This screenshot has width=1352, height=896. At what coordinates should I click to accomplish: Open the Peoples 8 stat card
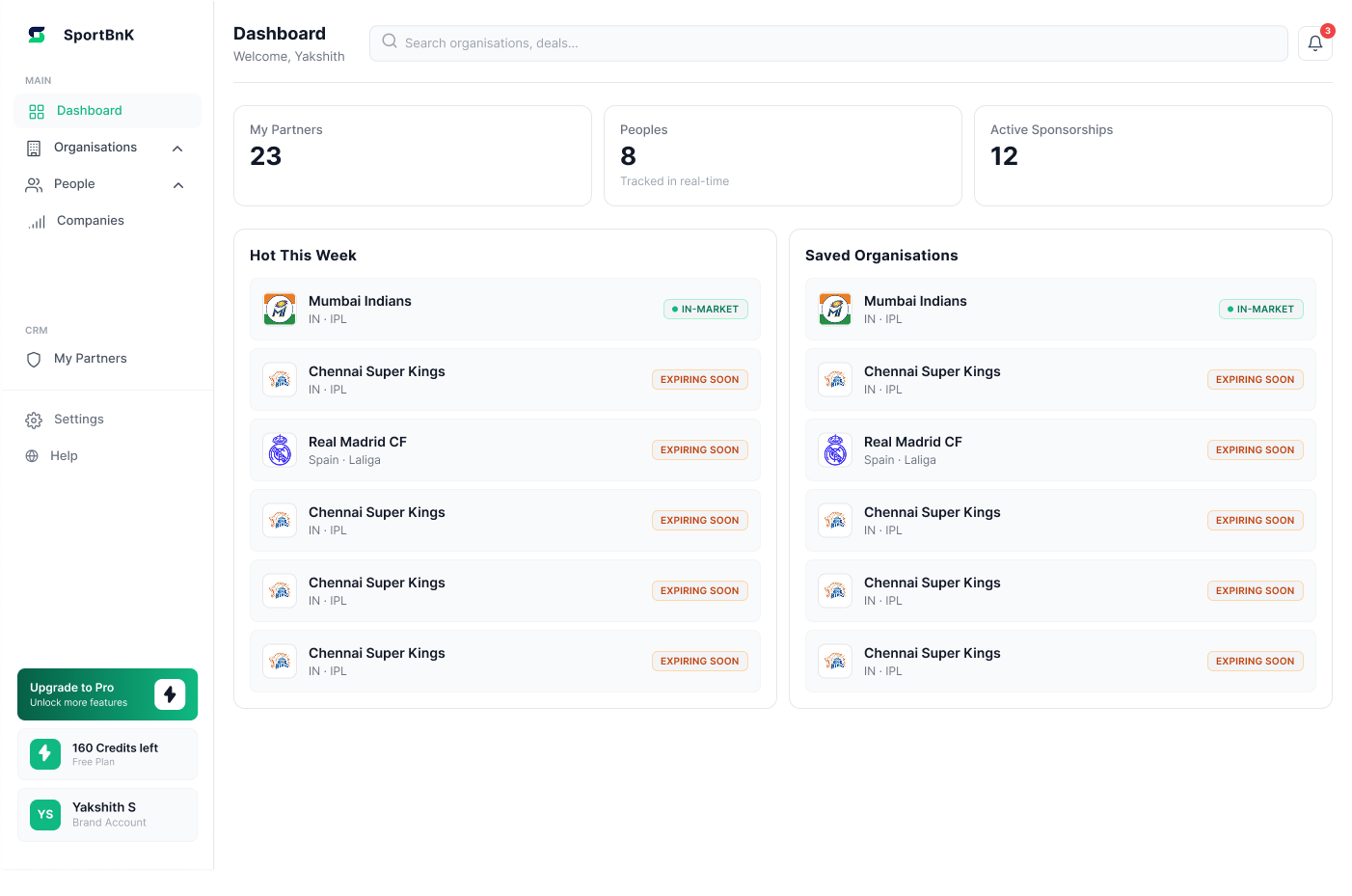click(783, 155)
